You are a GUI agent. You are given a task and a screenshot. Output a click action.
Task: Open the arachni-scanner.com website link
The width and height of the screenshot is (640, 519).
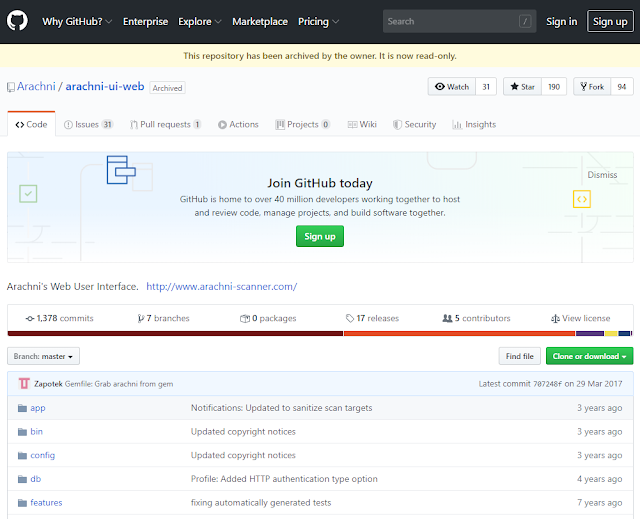tap(222, 286)
